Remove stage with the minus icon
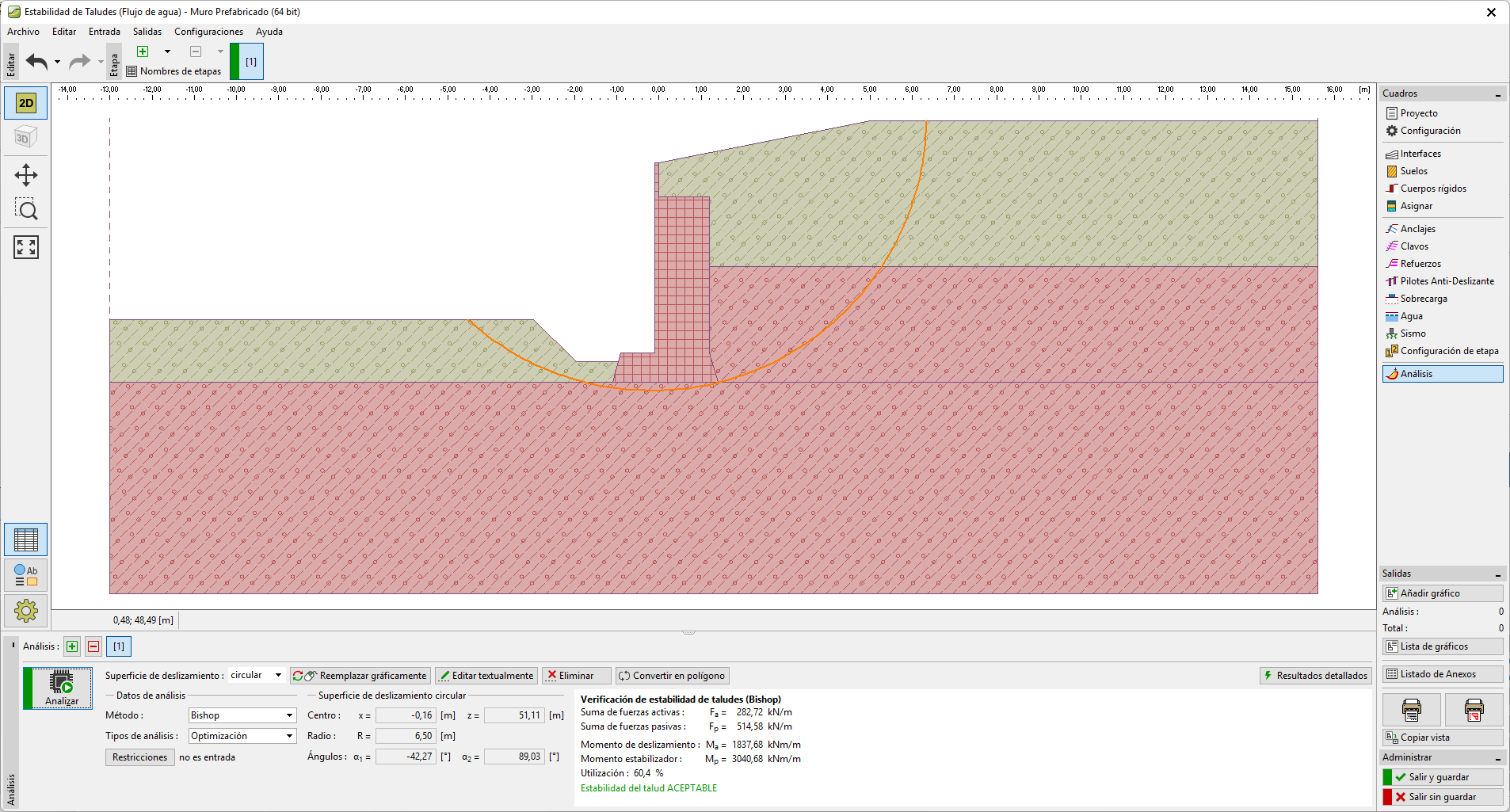 (x=196, y=51)
